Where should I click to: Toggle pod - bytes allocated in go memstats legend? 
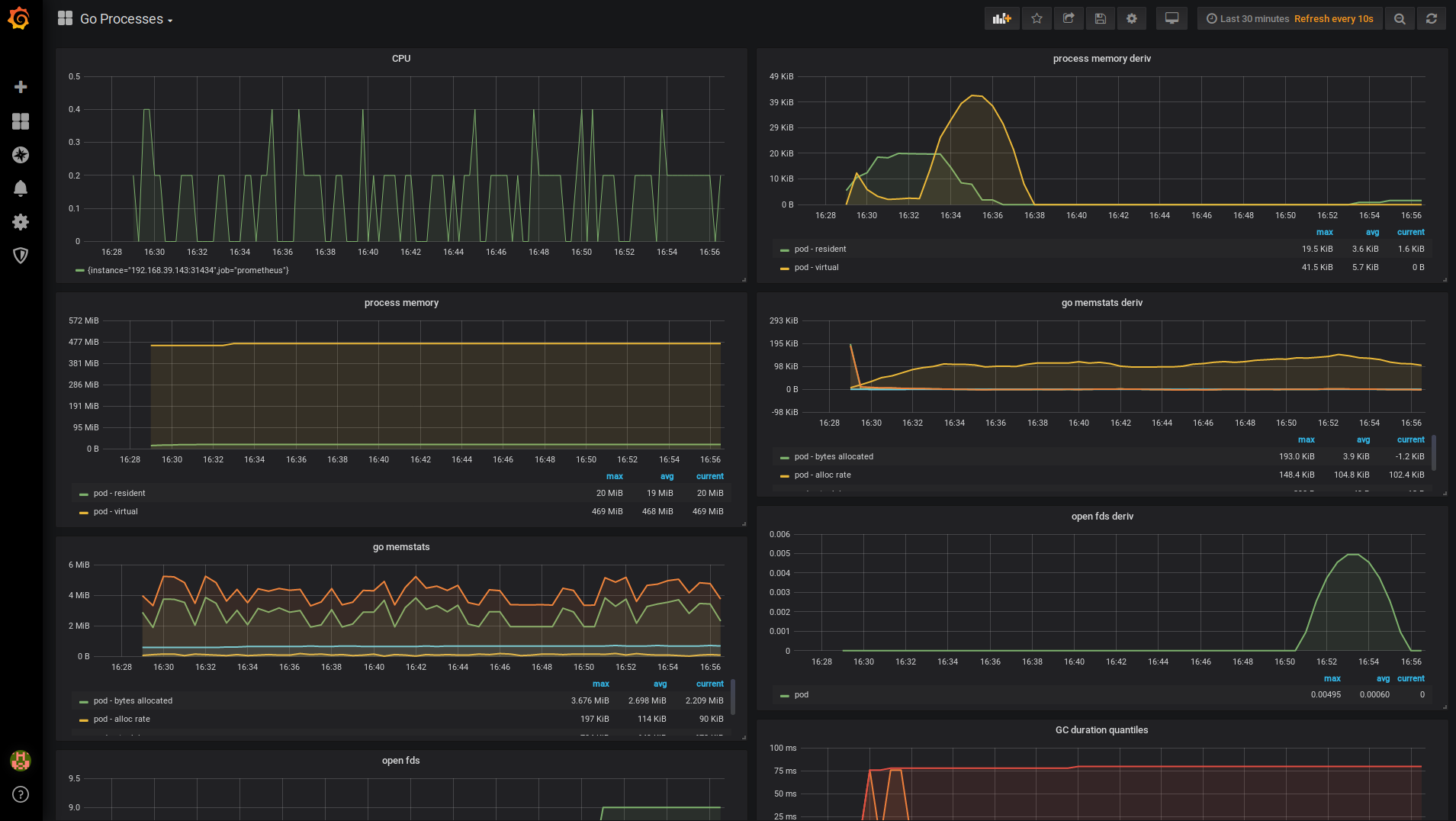[x=133, y=700]
